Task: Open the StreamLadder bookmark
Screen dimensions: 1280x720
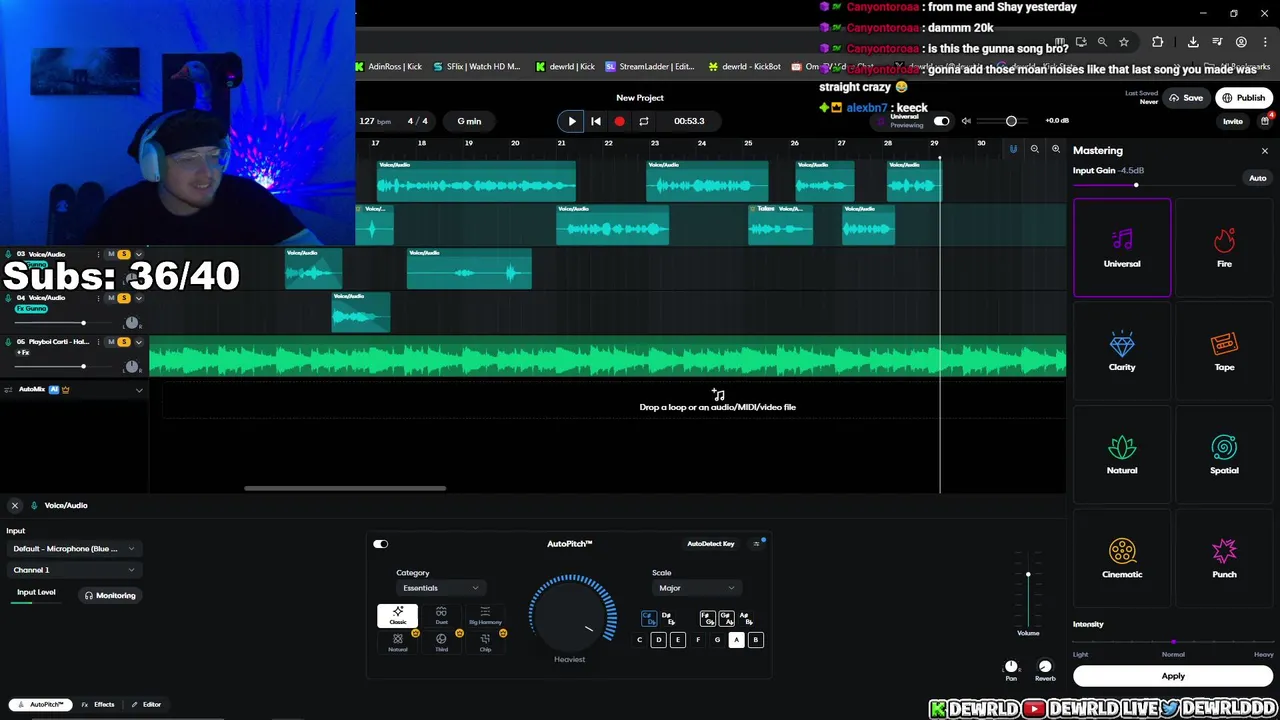Action: pos(650,67)
